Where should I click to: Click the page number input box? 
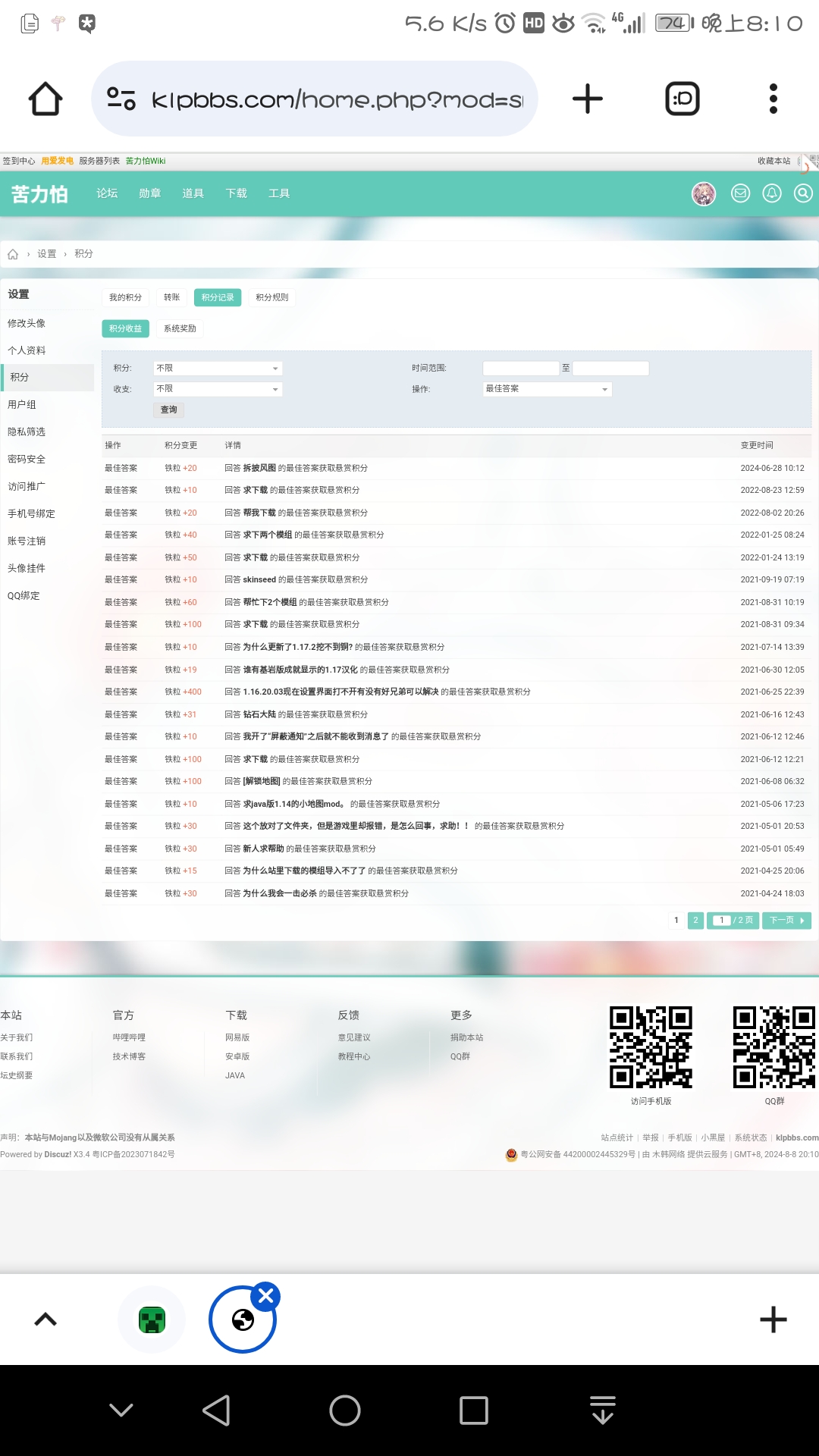(x=722, y=921)
